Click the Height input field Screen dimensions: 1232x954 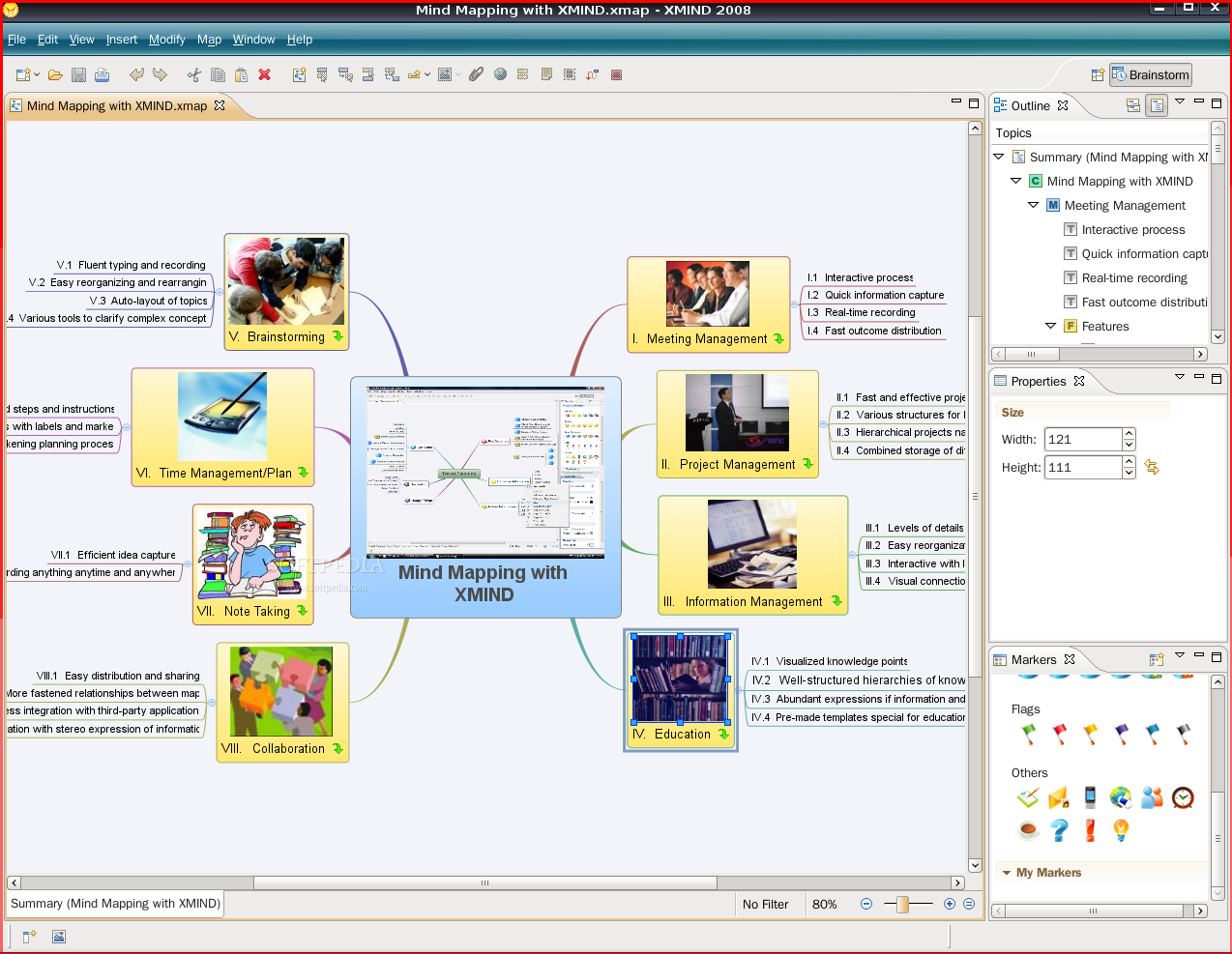1083,467
